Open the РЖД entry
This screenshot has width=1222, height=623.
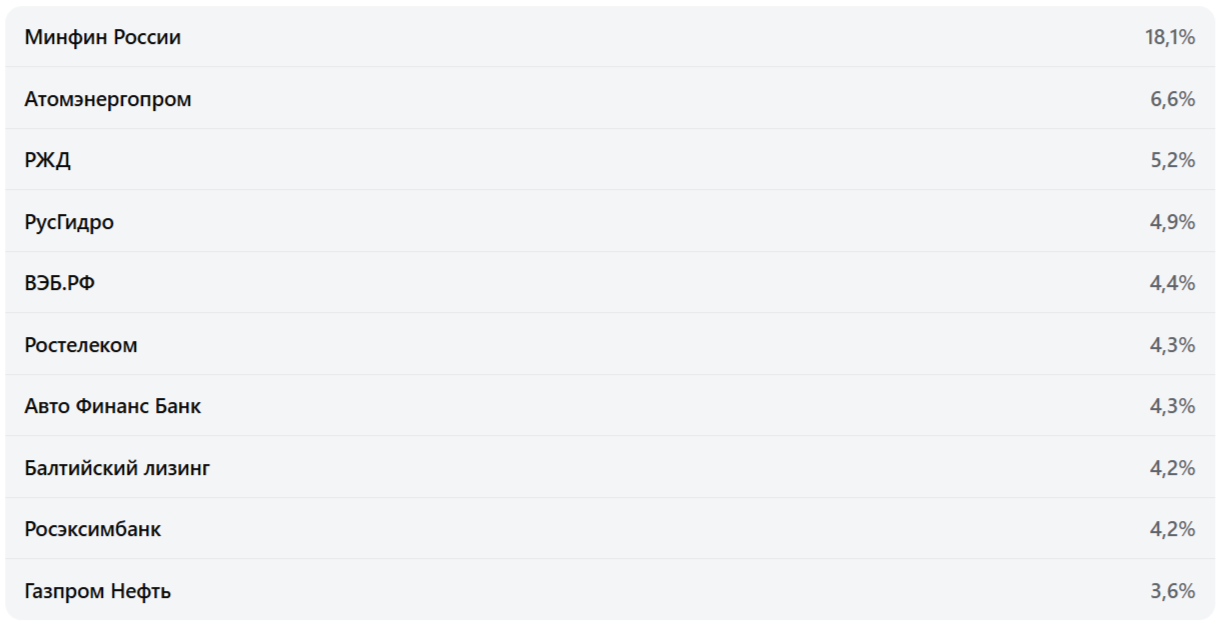click(x=48, y=161)
